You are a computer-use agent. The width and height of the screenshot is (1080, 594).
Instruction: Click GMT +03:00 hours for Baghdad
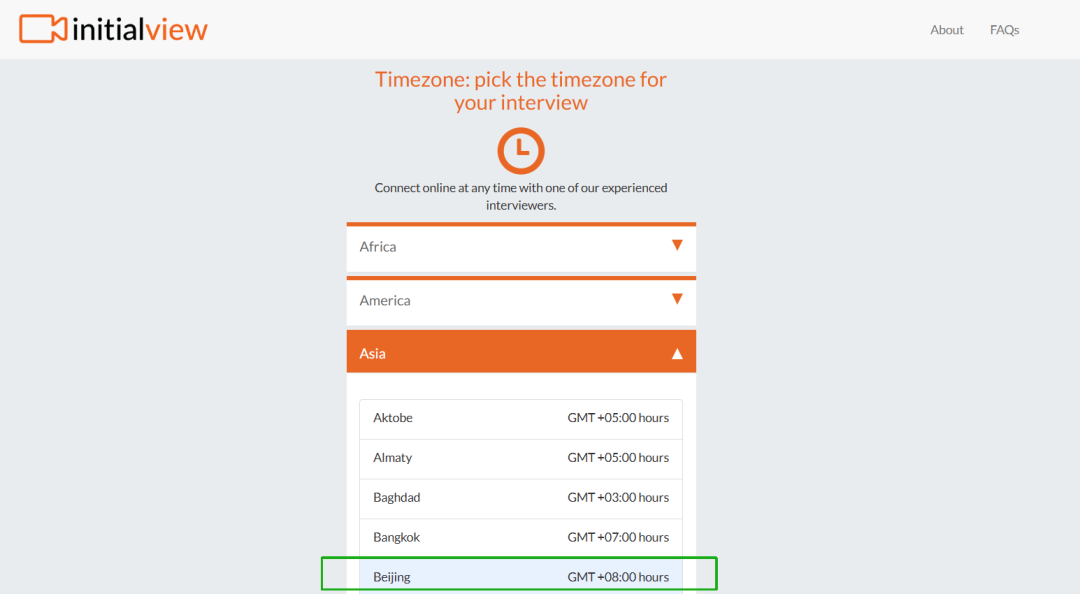click(618, 498)
